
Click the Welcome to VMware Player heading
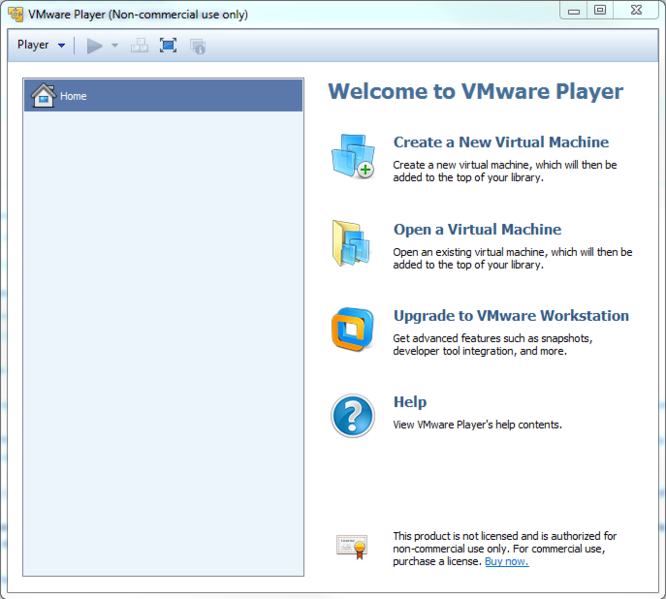(475, 91)
